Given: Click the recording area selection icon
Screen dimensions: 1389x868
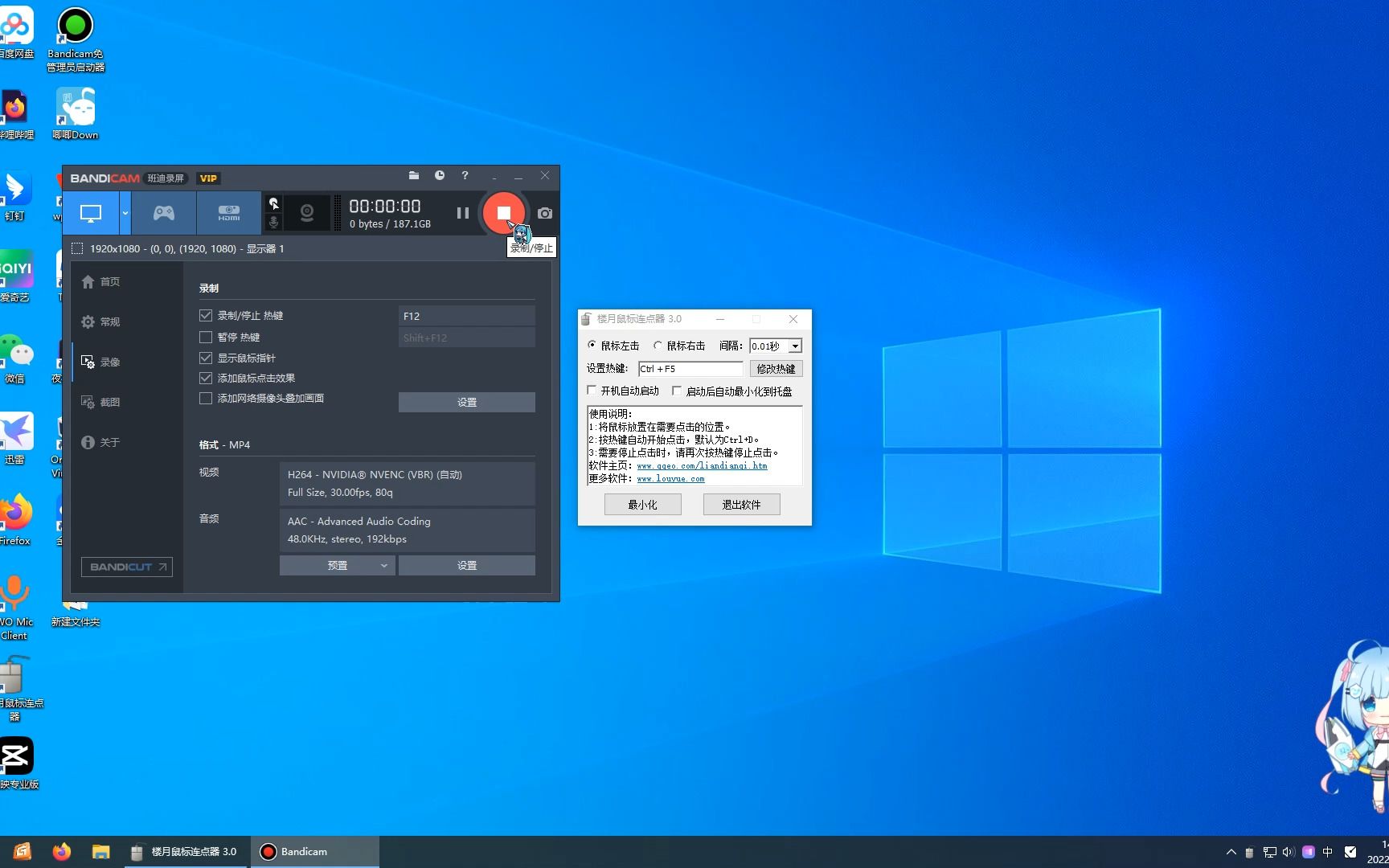Looking at the screenshot, I should pos(77,249).
